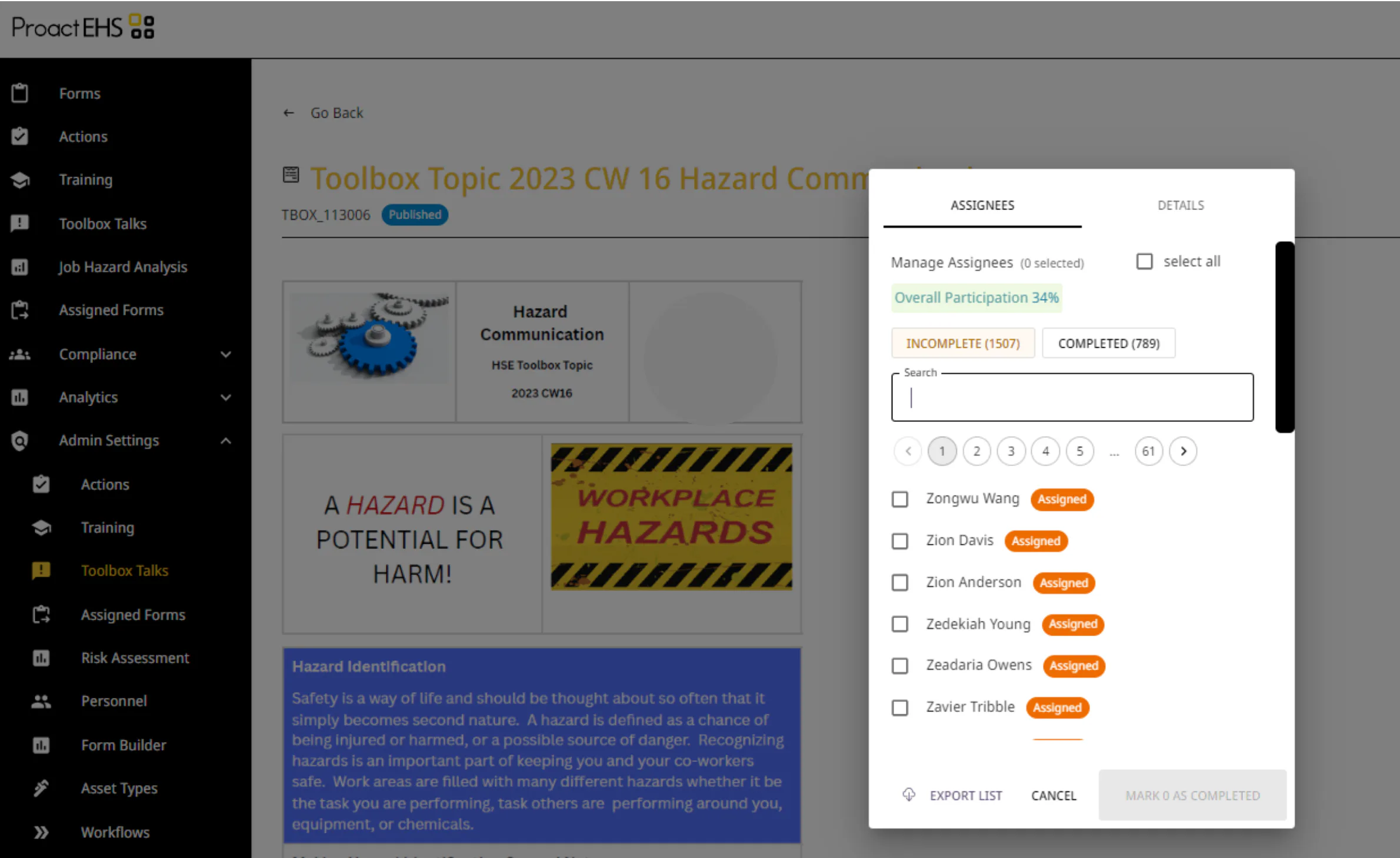Viewport: 1400px width, 858px height.
Task: Click the assignee panel vertical scrollbar
Action: [1284, 337]
